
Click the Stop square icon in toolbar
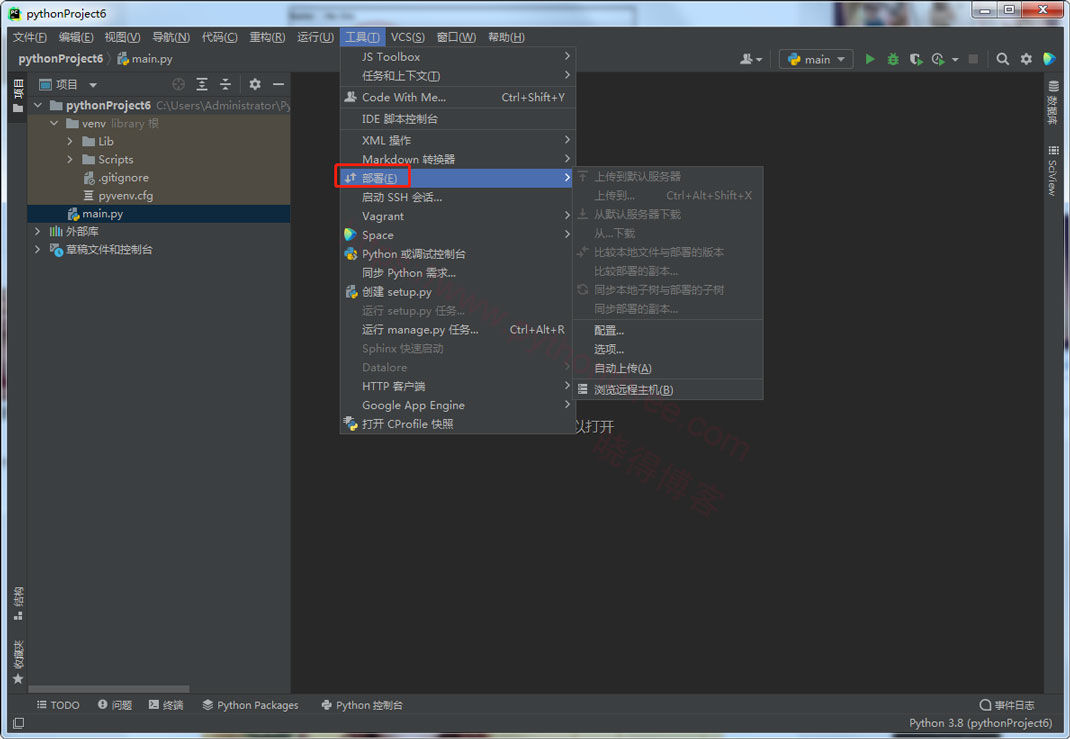pos(973,59)
